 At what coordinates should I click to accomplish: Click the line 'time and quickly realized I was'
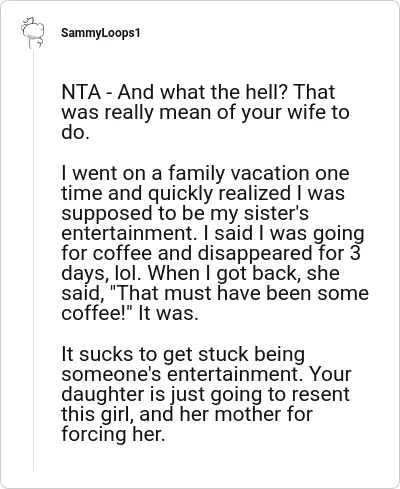203,193
